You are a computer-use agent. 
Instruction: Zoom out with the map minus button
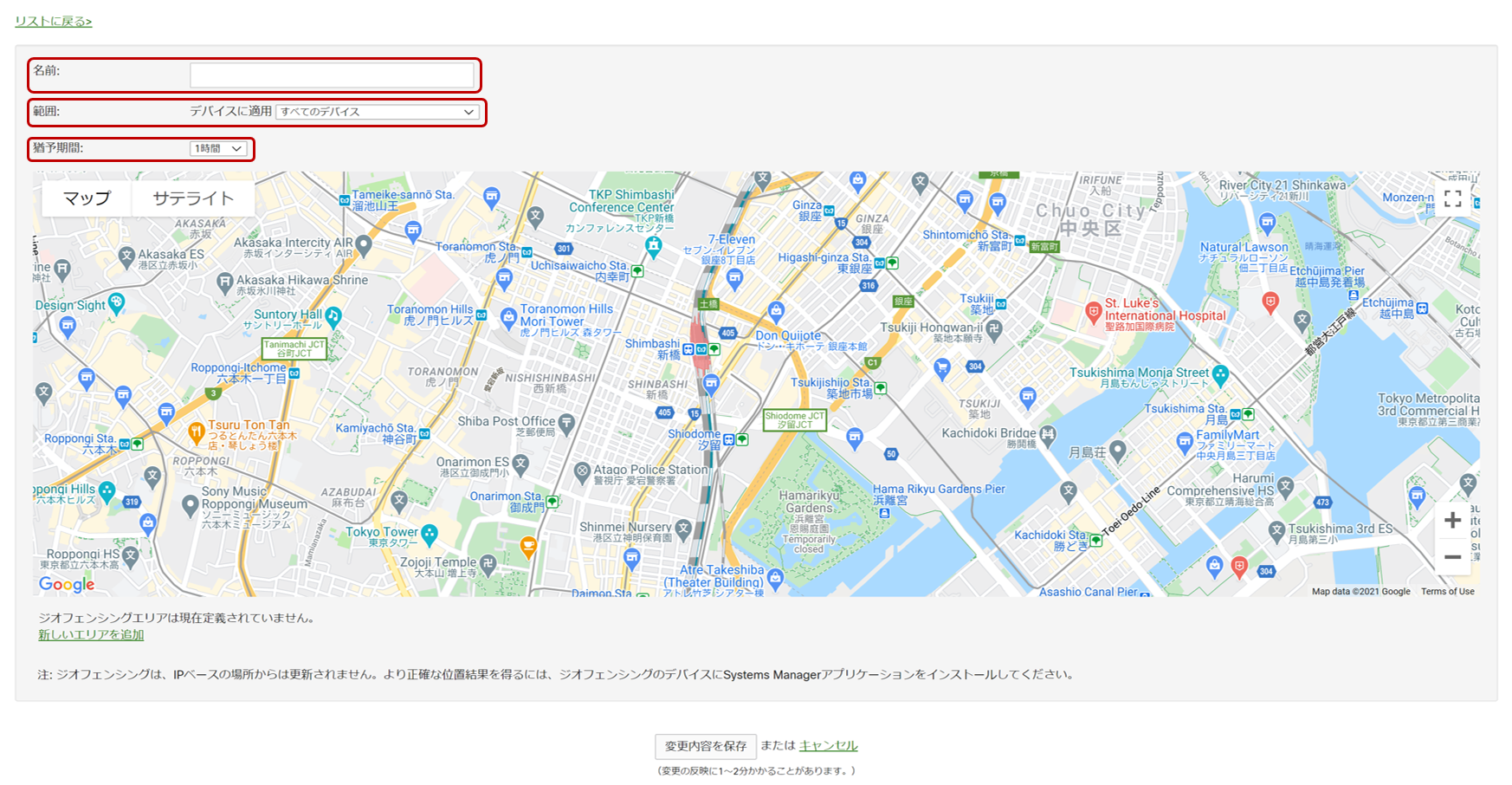(x=1453, y=557)
